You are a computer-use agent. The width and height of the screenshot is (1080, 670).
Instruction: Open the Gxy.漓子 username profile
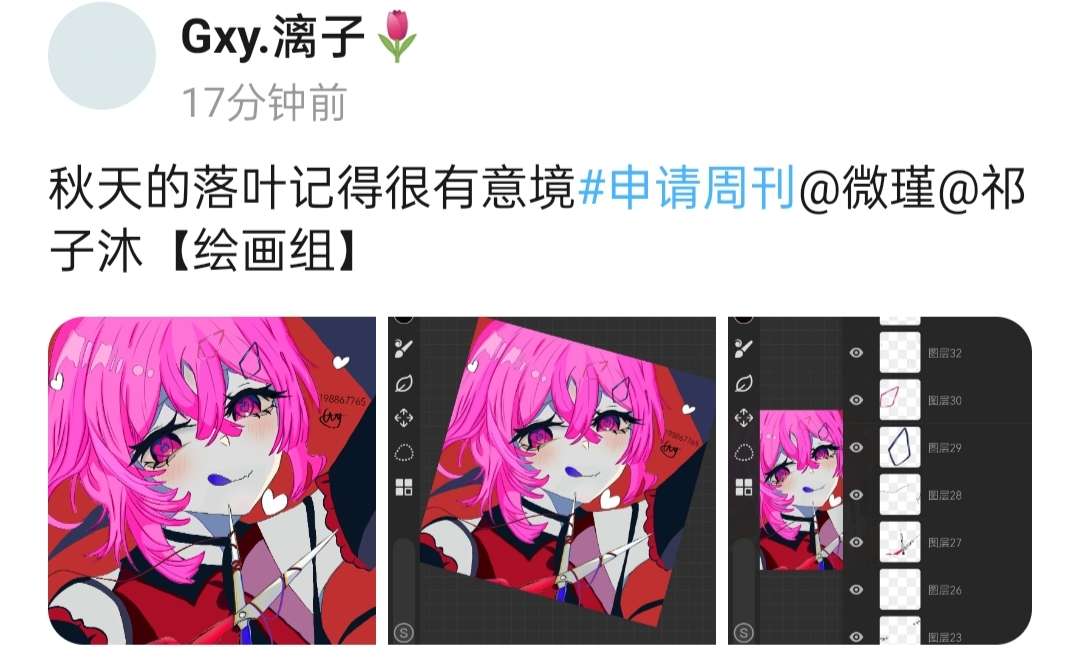click(x=272, y=36)
